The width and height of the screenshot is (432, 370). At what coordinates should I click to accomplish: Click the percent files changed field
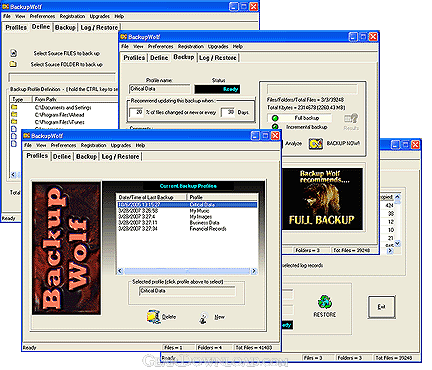[137, 112]
